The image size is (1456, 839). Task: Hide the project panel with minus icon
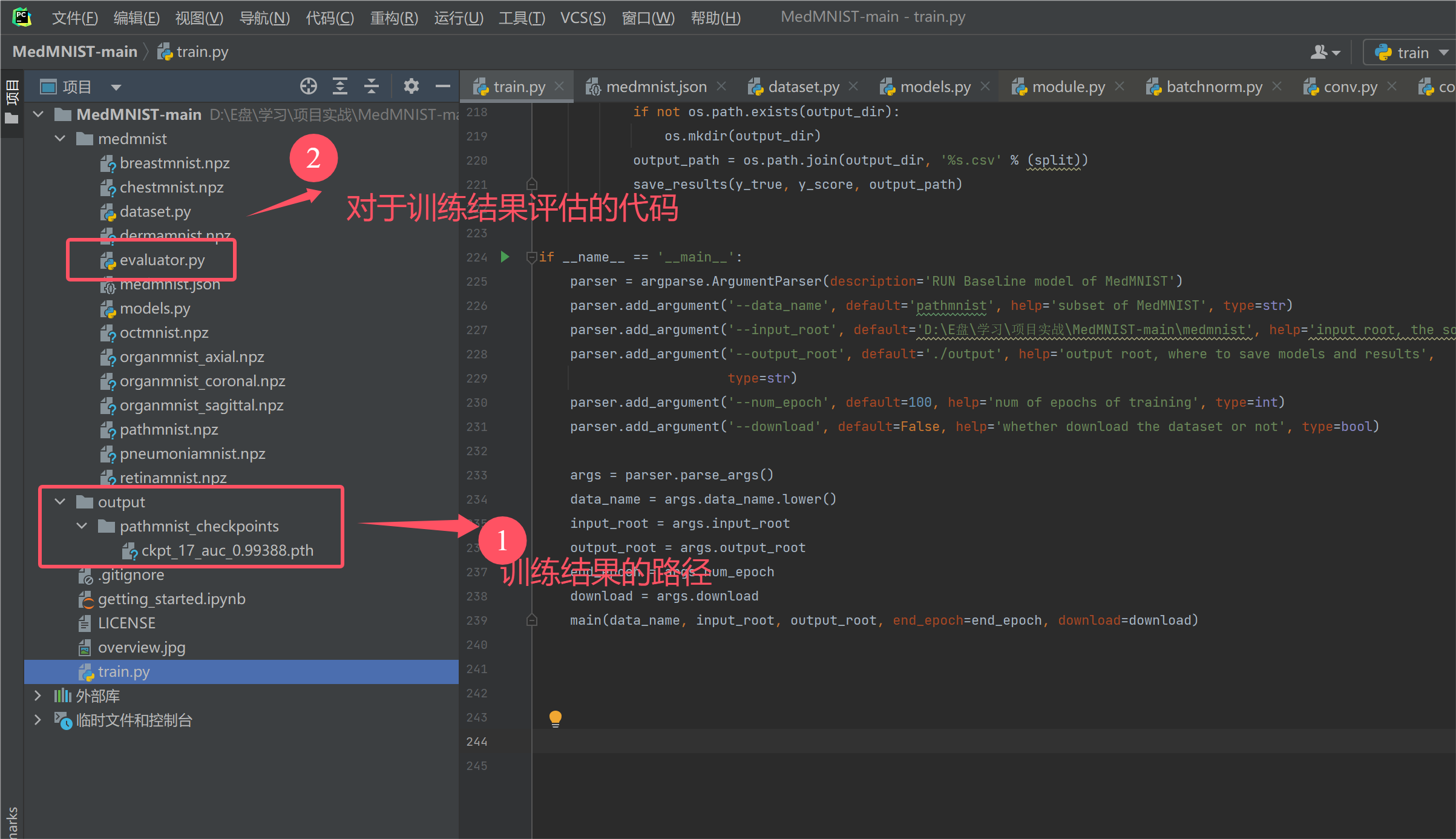click(443, 87)
